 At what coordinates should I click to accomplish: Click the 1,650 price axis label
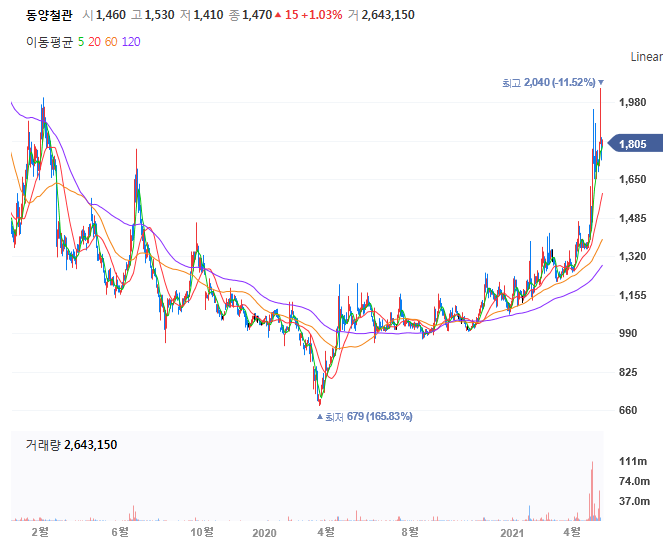(x=633, y=179)
